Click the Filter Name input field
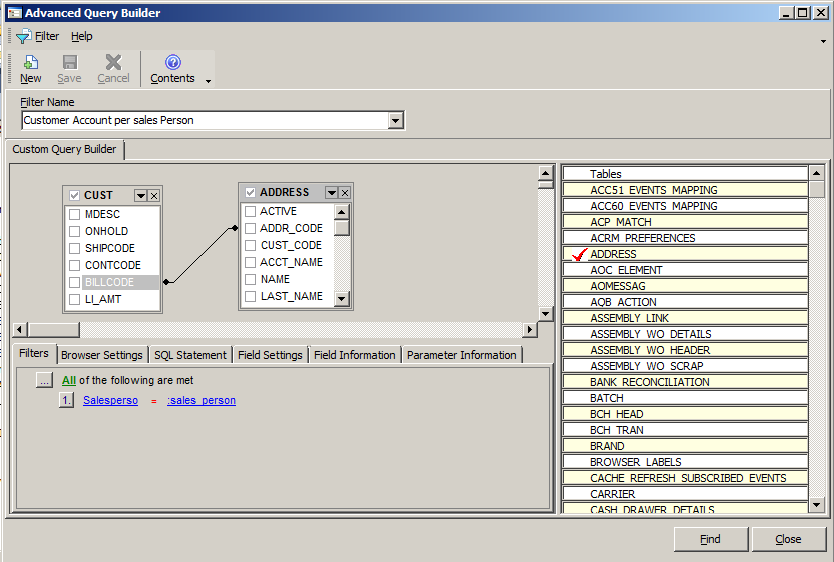834x562 pixels. [x=205, y=121]
